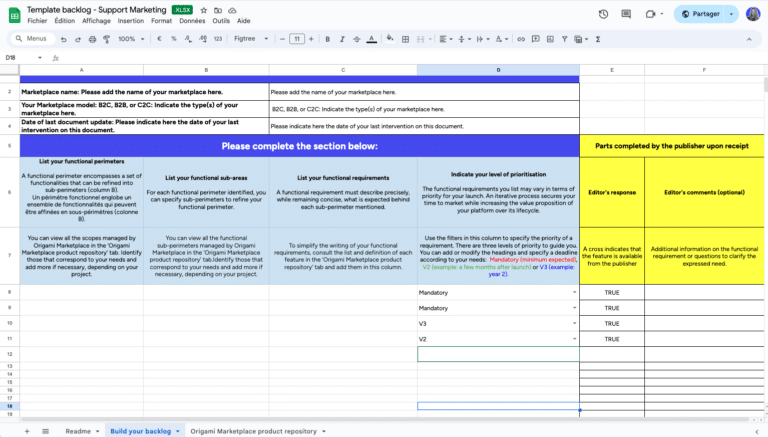Click the XLSX format badge
The image size is (768, 437).
[182, 10]
